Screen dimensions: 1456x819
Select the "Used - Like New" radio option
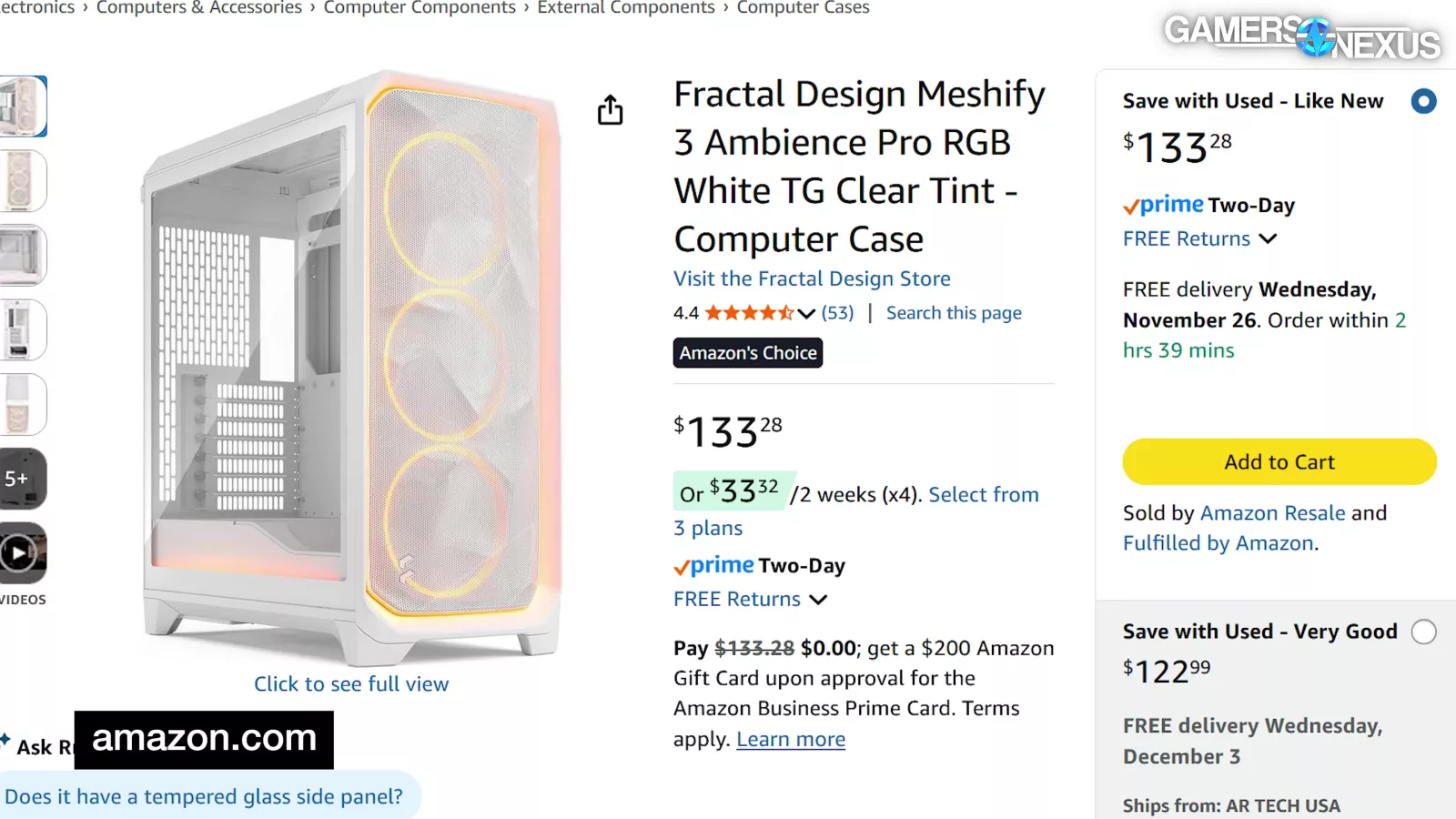1423,101
